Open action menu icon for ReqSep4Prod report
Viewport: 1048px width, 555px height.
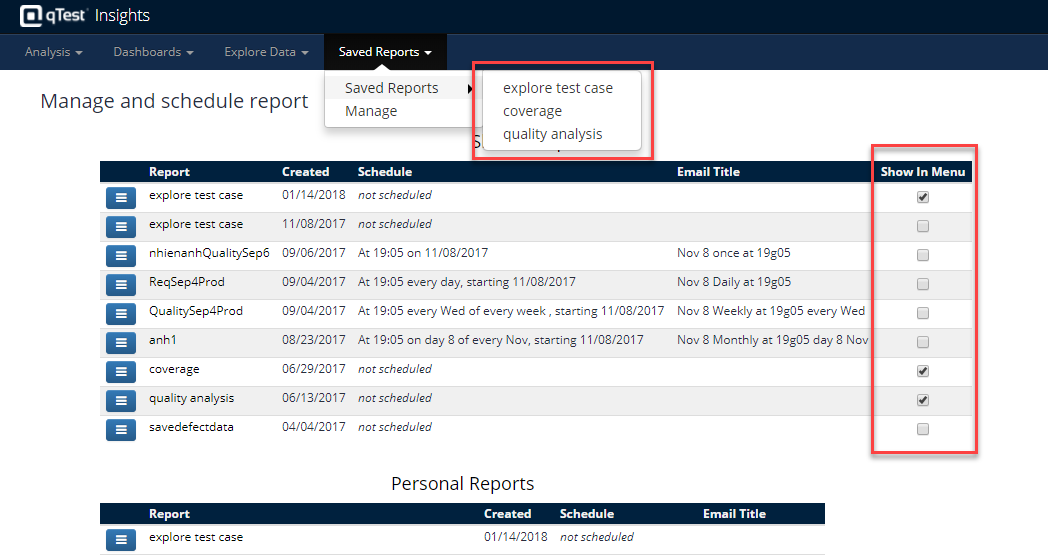coord(120,284)
